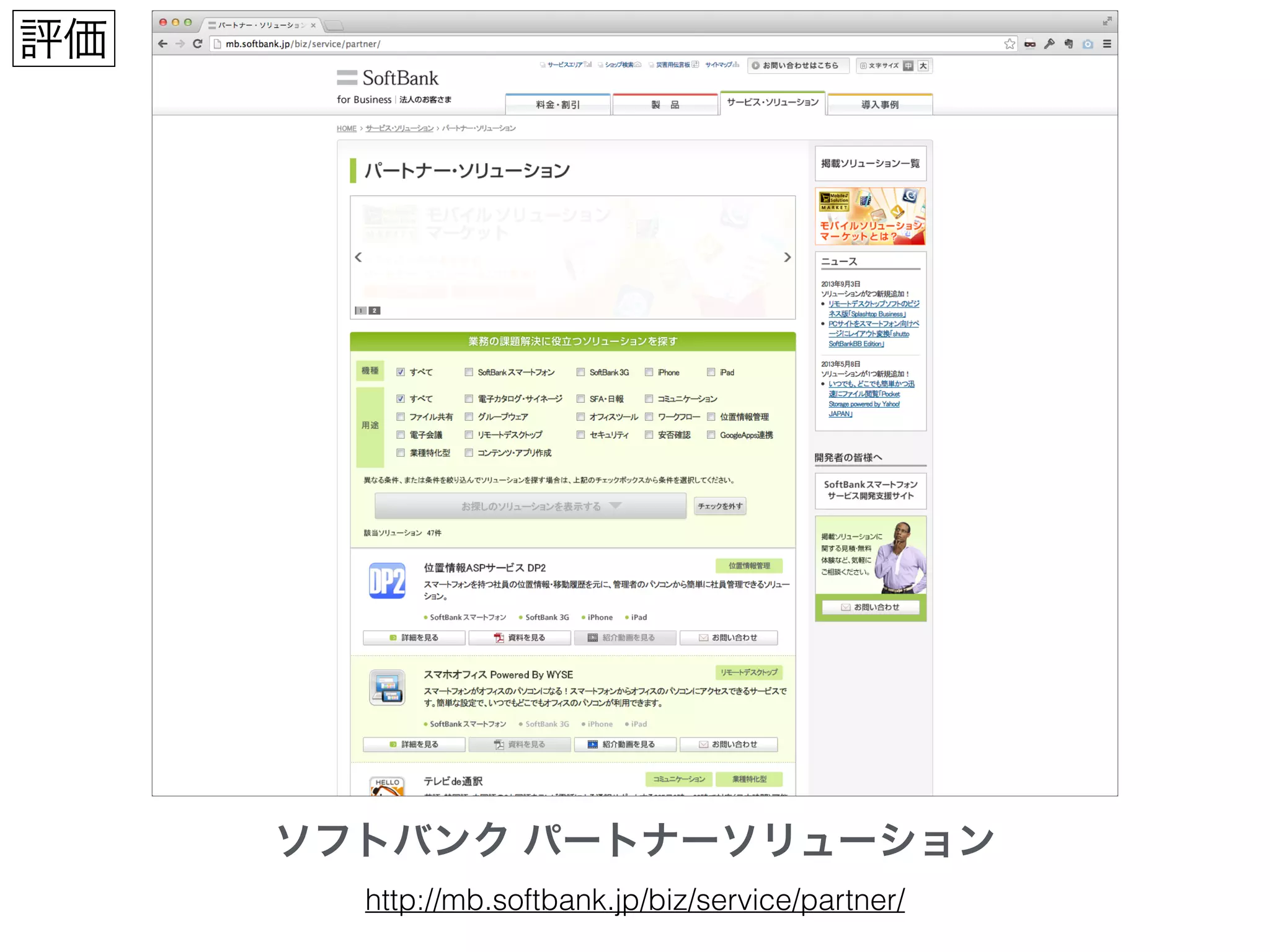Open the Chrome hamburger menu
This screenshot has height=952, width=1270.
pyautogui.click(x=1107, y=44)
